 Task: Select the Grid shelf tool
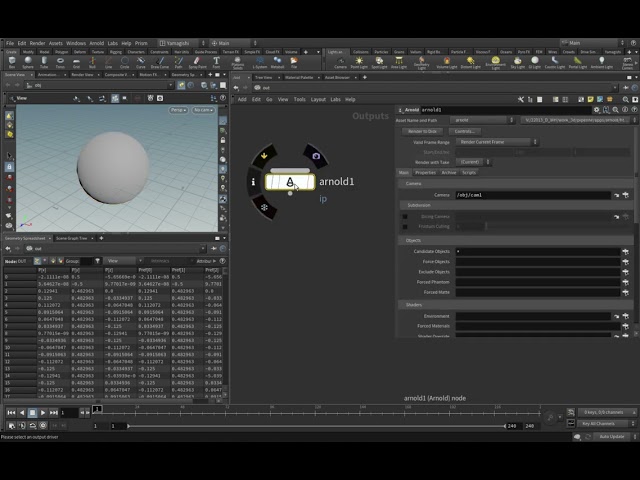tap(76, 62)
